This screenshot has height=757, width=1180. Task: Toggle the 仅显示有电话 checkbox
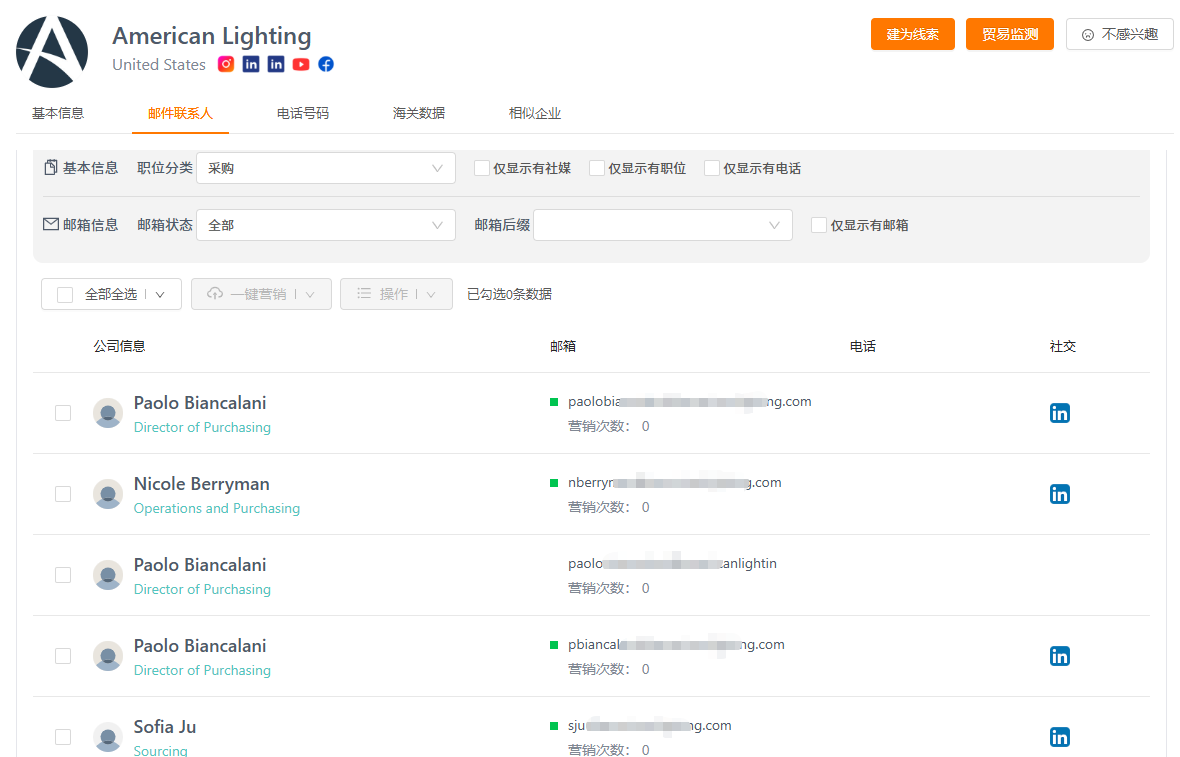[712, 168]
